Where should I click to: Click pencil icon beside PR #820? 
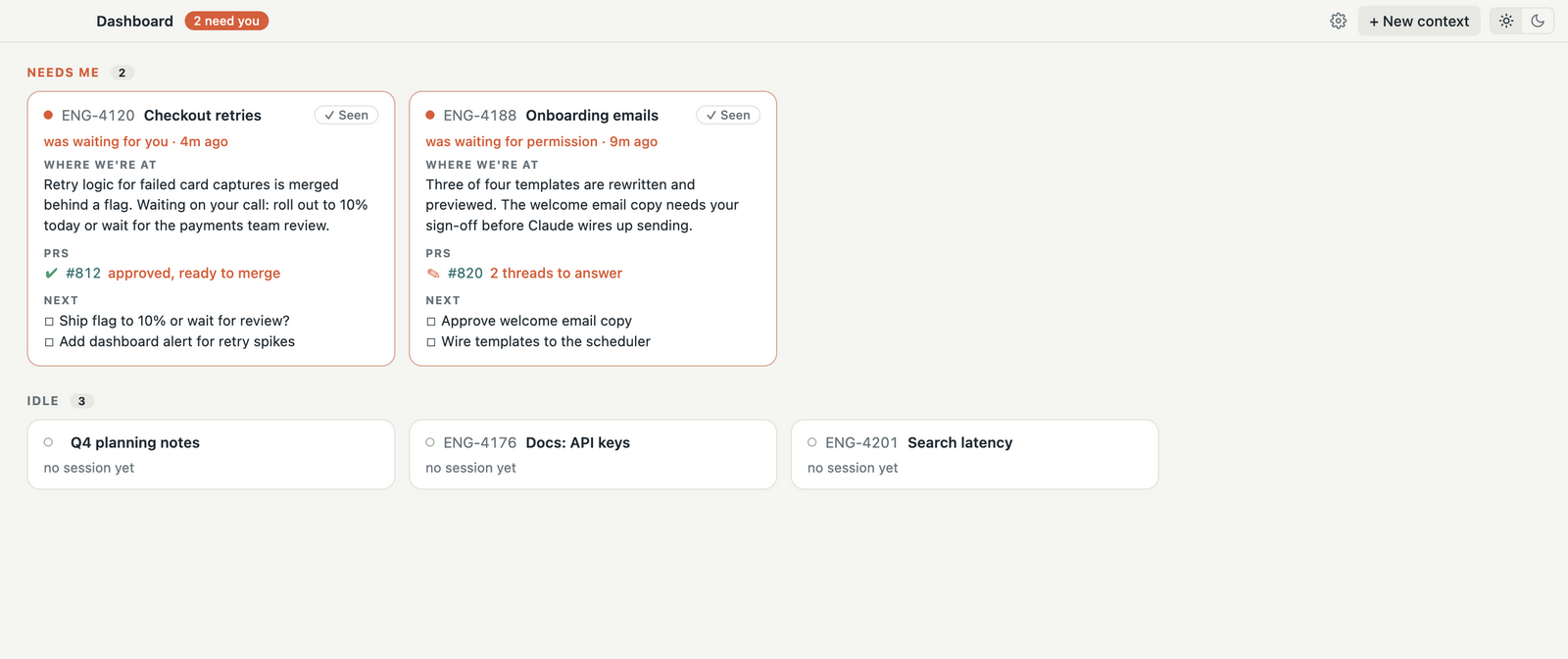click(433, 273)
